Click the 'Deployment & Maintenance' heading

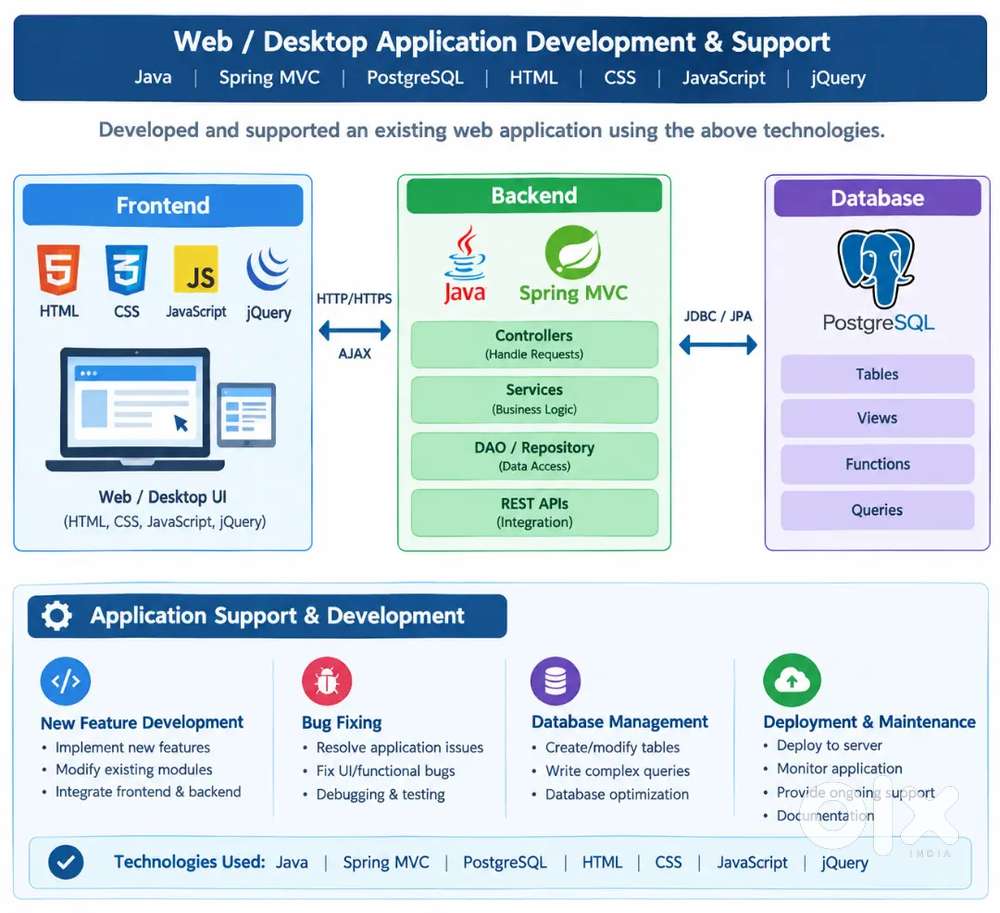click(870, 722)
